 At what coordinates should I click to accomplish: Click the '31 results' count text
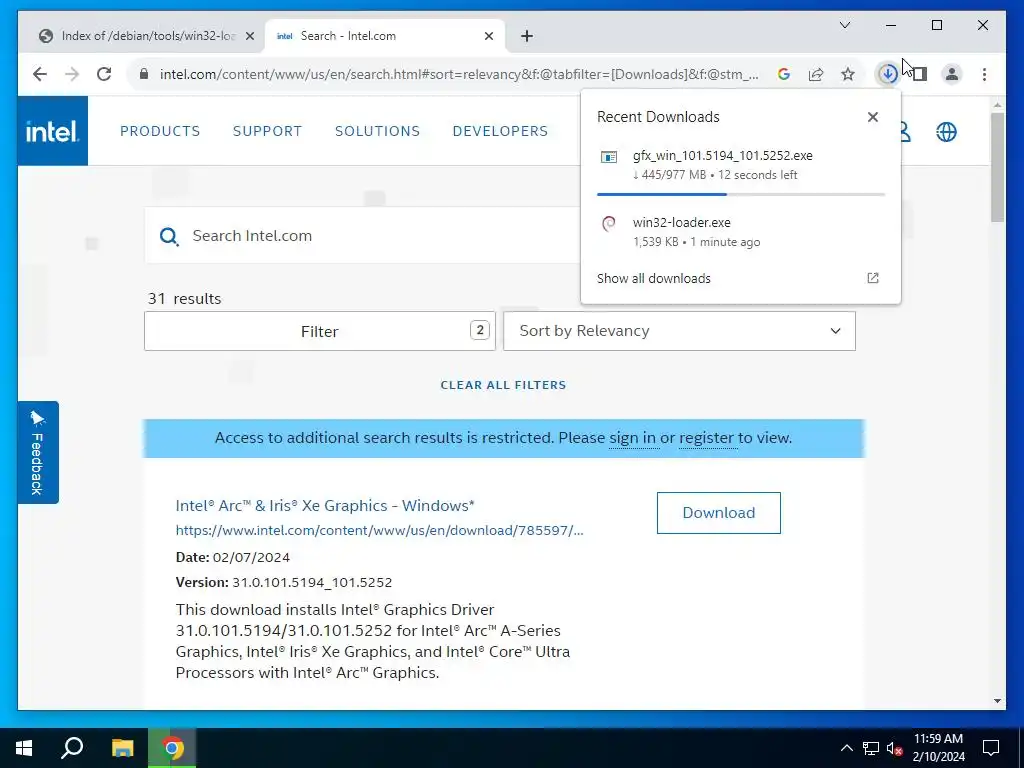pyautogui.click(x=184, y=298)
